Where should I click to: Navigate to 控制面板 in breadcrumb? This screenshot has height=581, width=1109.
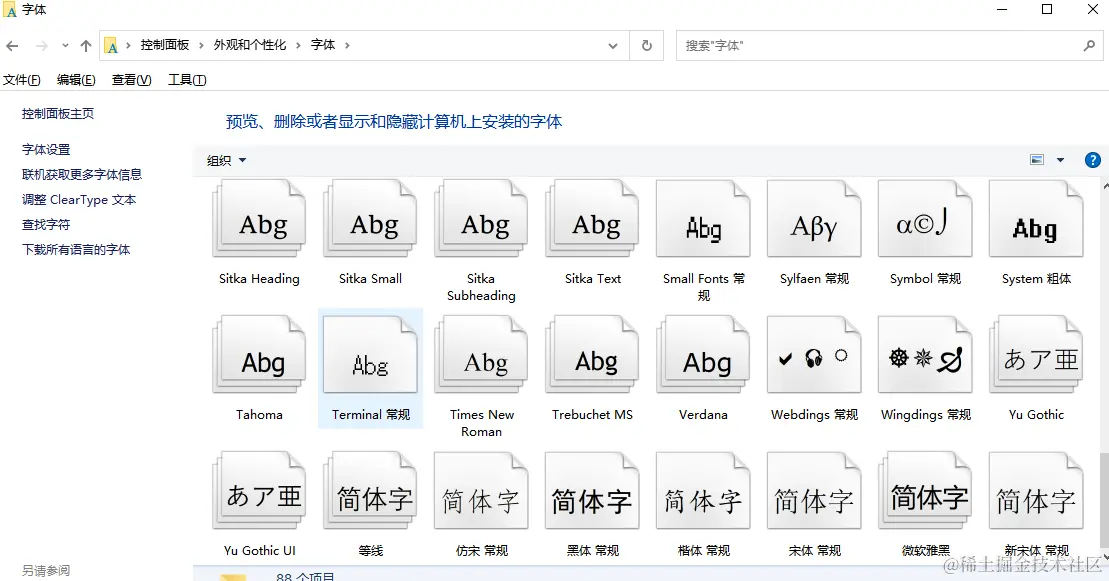pyautogui.click(x=165, y=45)
